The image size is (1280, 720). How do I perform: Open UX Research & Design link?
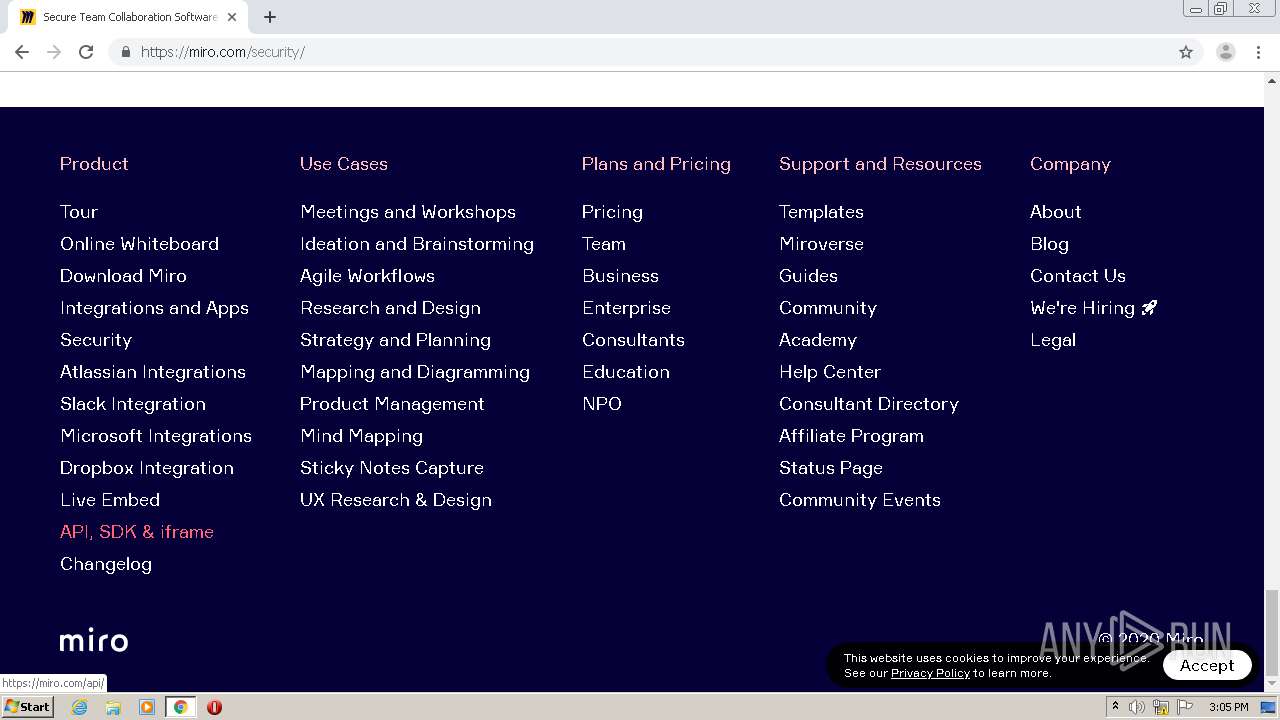[396, 500]
